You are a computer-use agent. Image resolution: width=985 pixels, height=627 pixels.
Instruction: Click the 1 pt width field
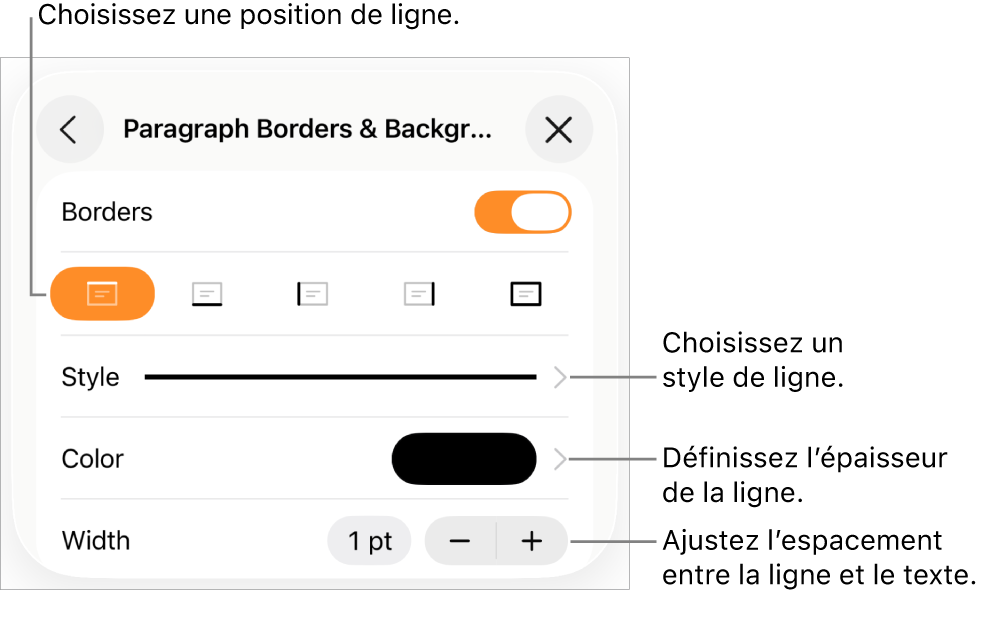point(369,541)
